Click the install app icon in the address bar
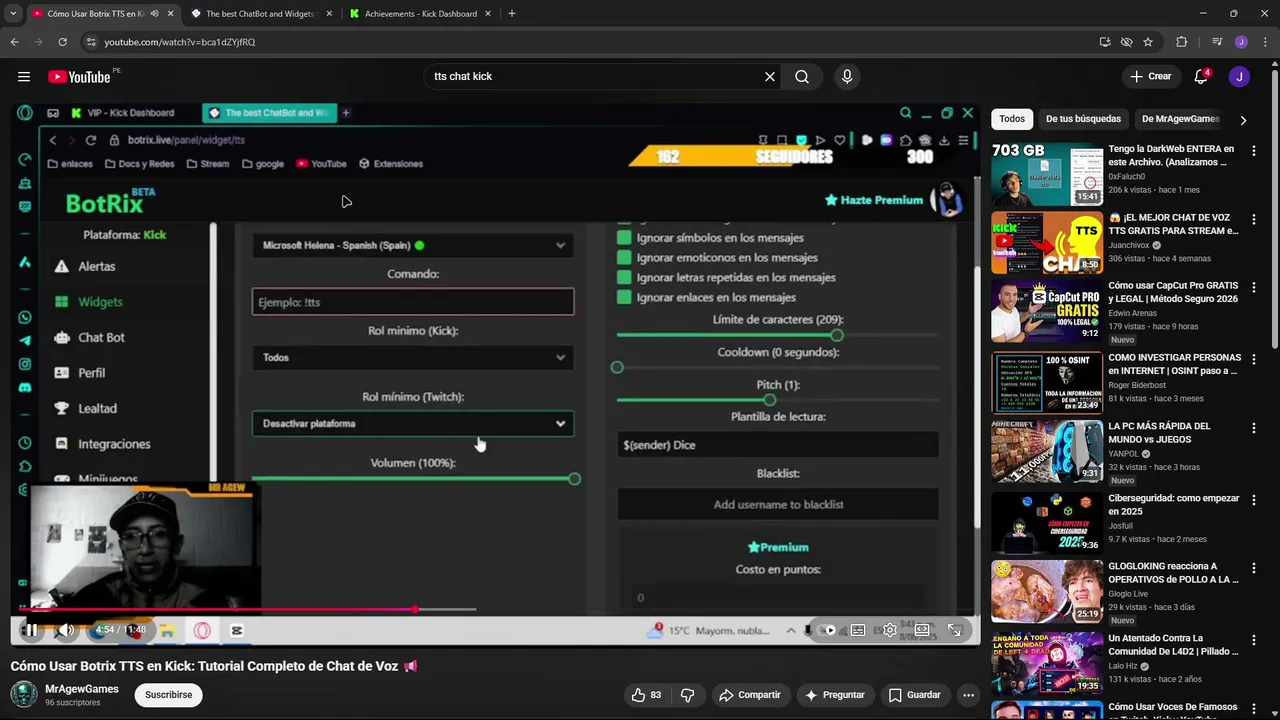Image resolution: width=1280 pixels, height=720 pixels. pos(1105,42)
